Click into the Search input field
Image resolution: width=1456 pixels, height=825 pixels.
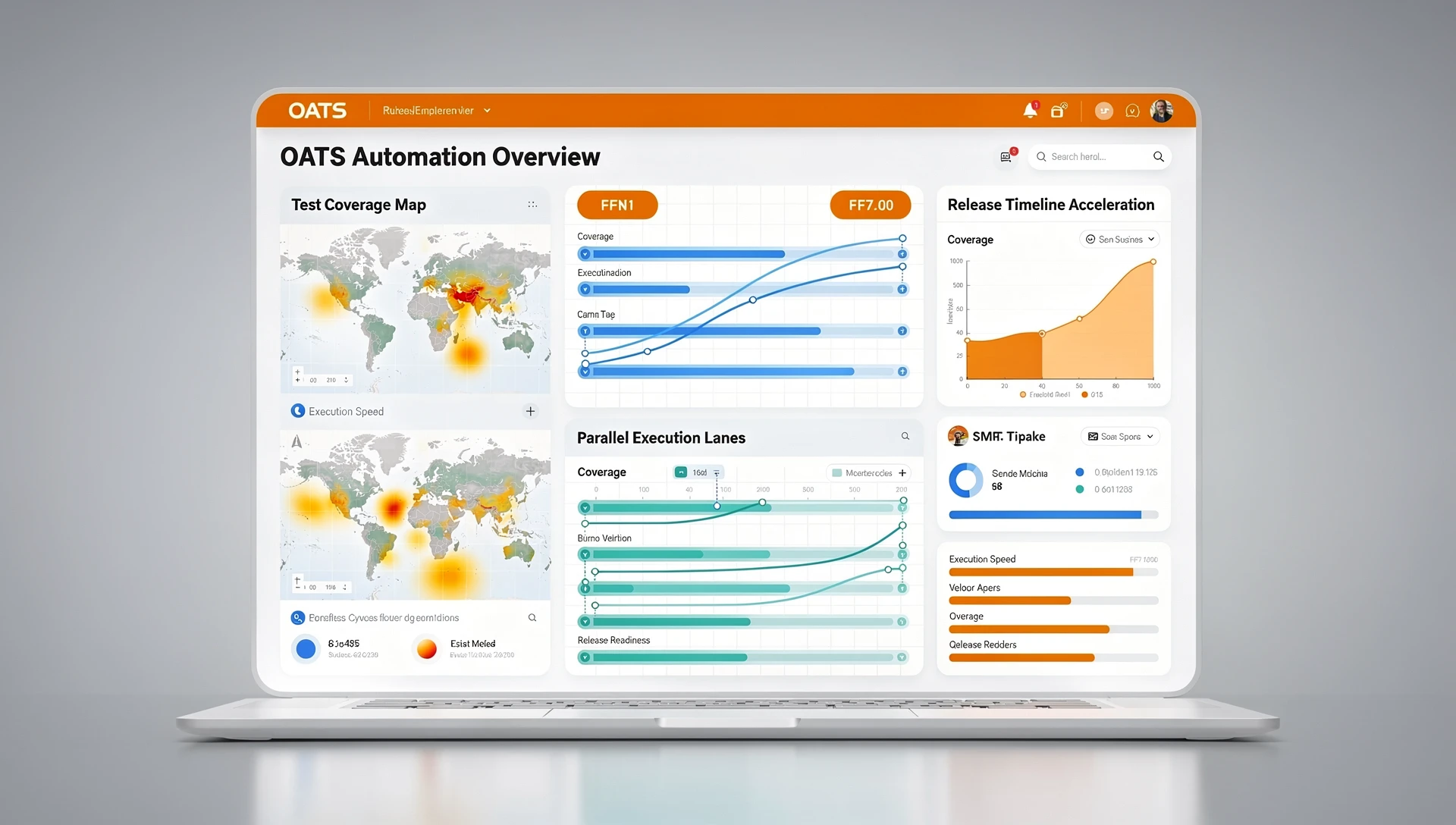[1099, 156]
